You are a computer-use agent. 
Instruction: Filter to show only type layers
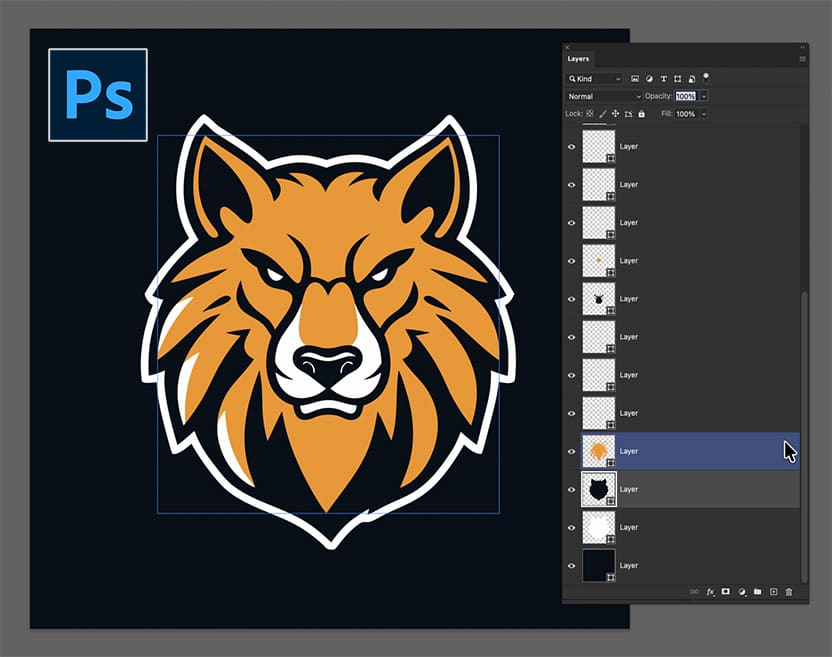663,78
